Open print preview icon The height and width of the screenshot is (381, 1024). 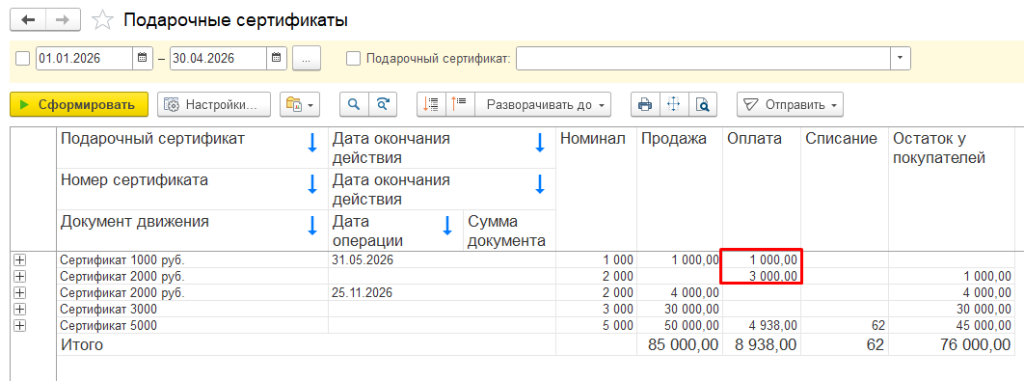703,105
